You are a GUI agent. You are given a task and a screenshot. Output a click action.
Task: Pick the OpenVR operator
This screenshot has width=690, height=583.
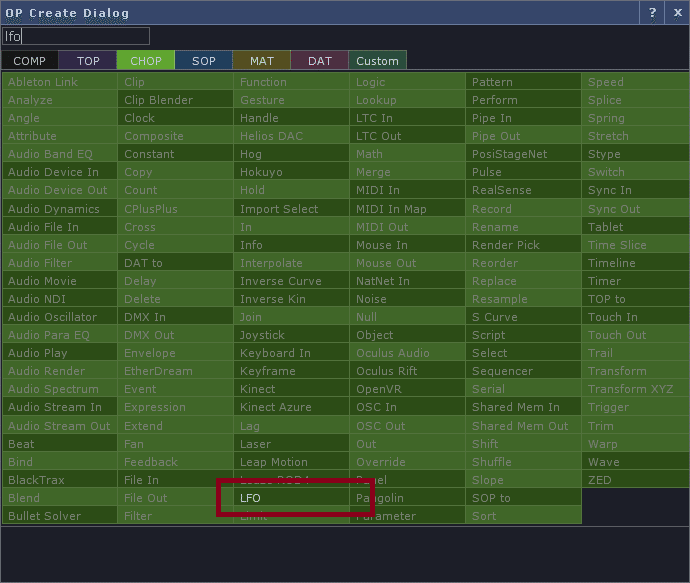tap(407, 389)
